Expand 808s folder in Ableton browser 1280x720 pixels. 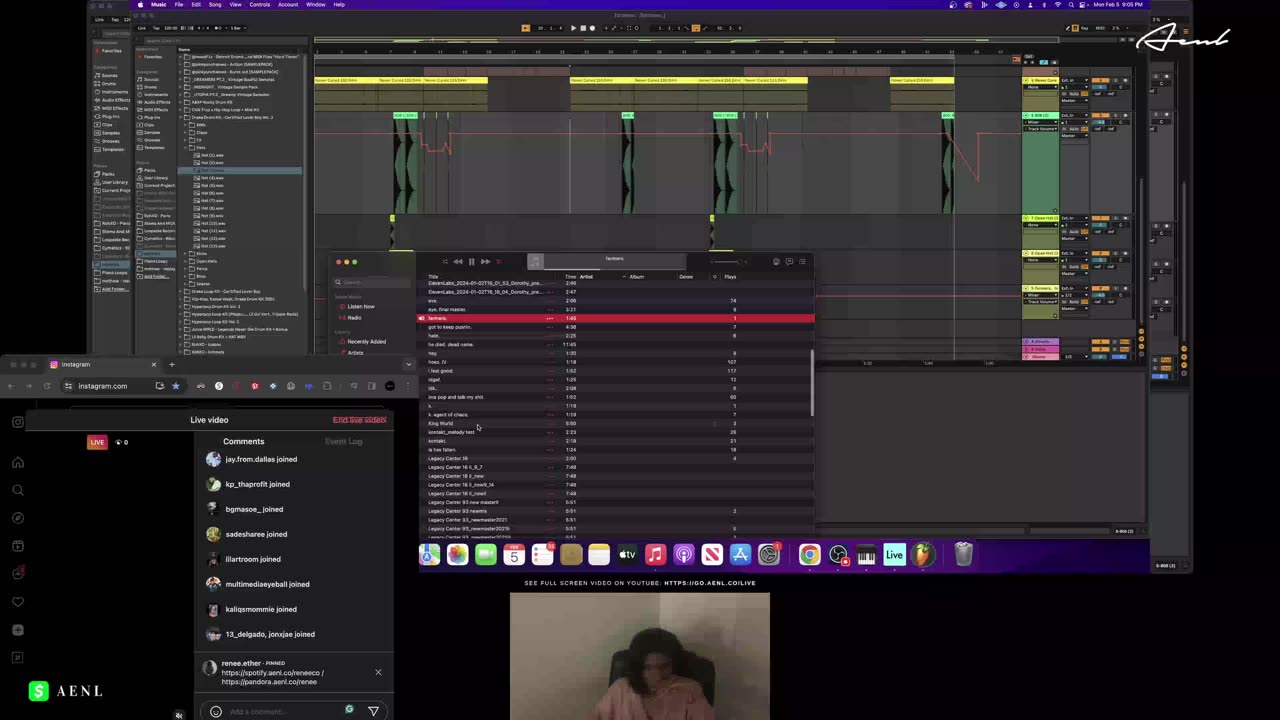pos(185,125)
